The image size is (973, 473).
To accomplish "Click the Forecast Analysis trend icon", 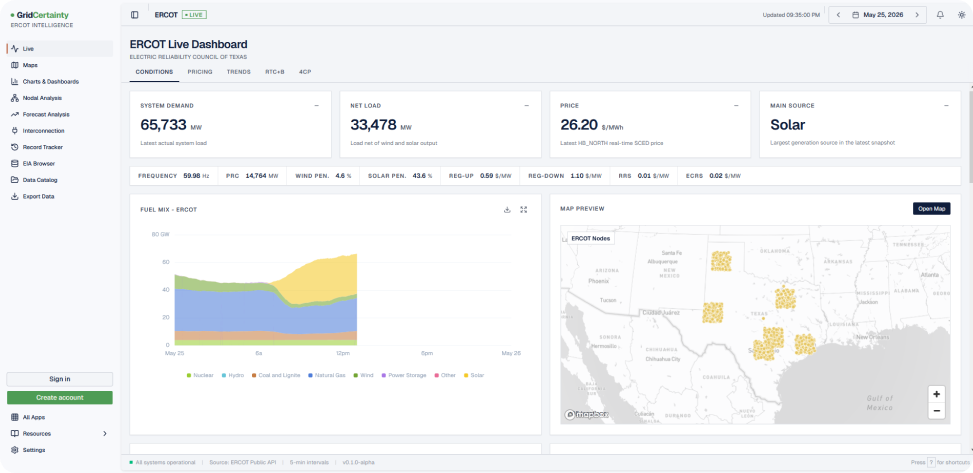I will point(15,114).
